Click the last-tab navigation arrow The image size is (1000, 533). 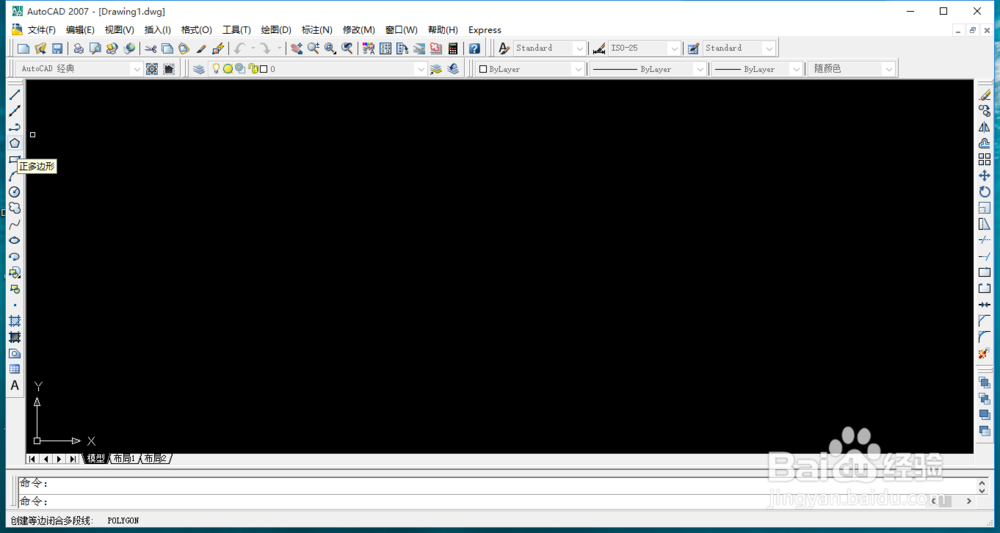click(73, 458)
